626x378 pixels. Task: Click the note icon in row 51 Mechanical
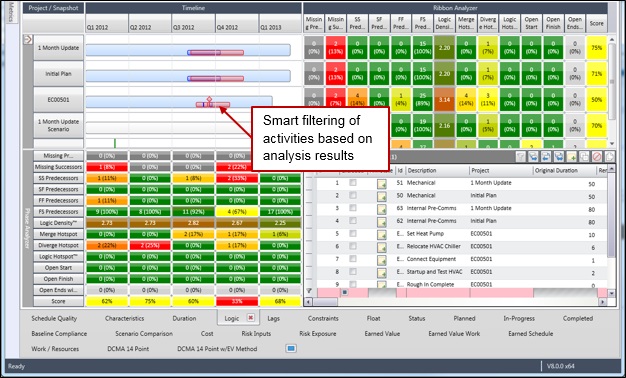point(382,184)
